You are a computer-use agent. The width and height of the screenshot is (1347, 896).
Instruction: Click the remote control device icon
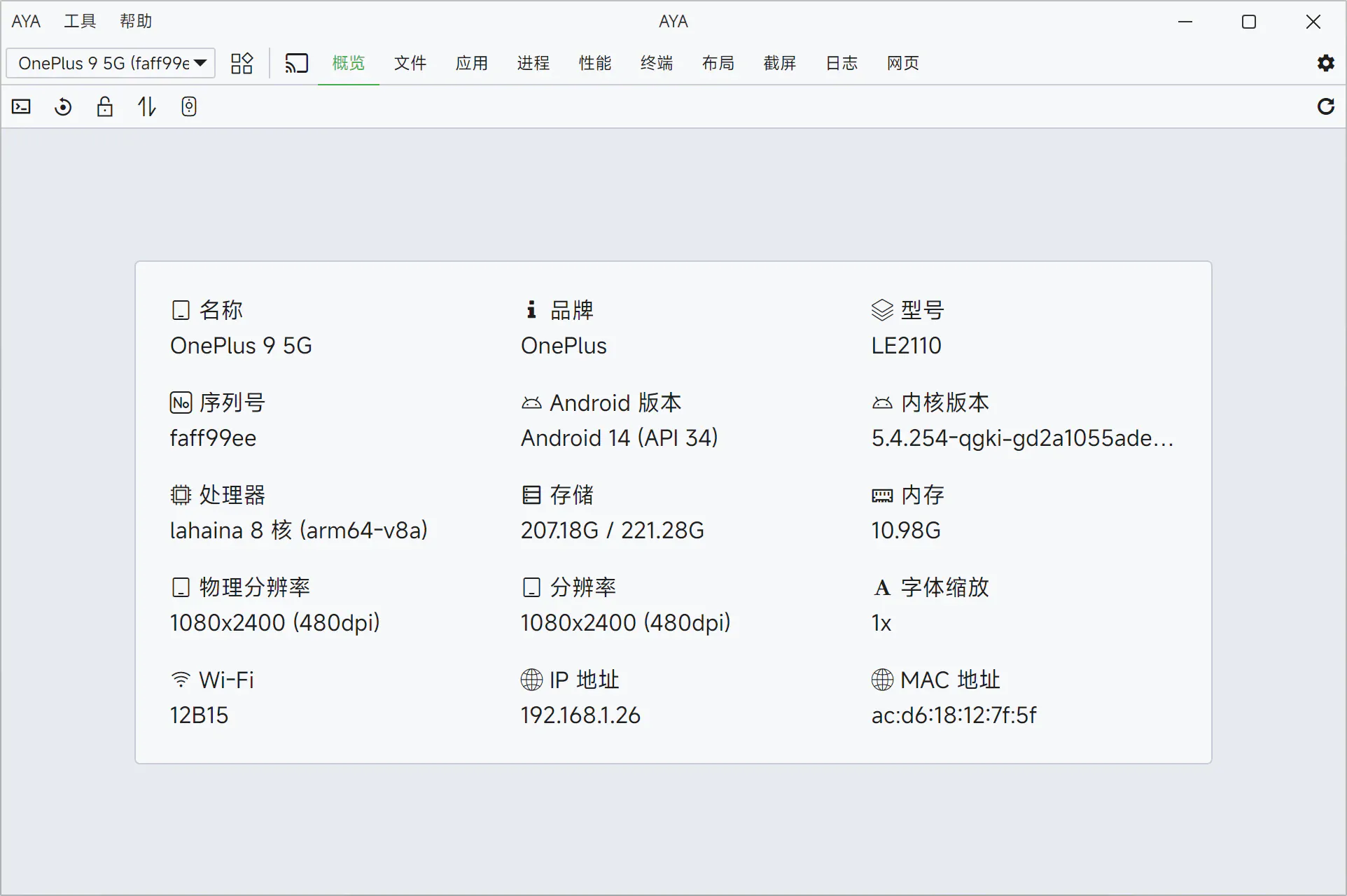189,106
